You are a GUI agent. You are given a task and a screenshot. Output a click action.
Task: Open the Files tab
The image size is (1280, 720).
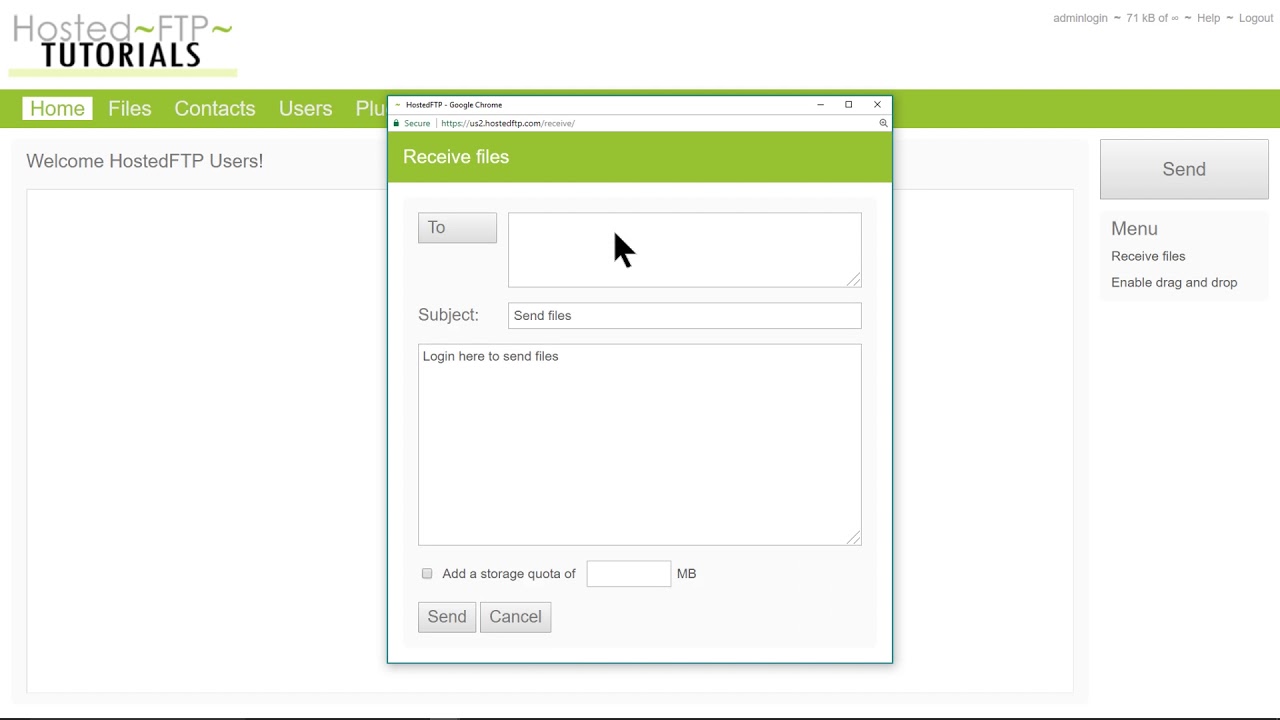point(130,109)
